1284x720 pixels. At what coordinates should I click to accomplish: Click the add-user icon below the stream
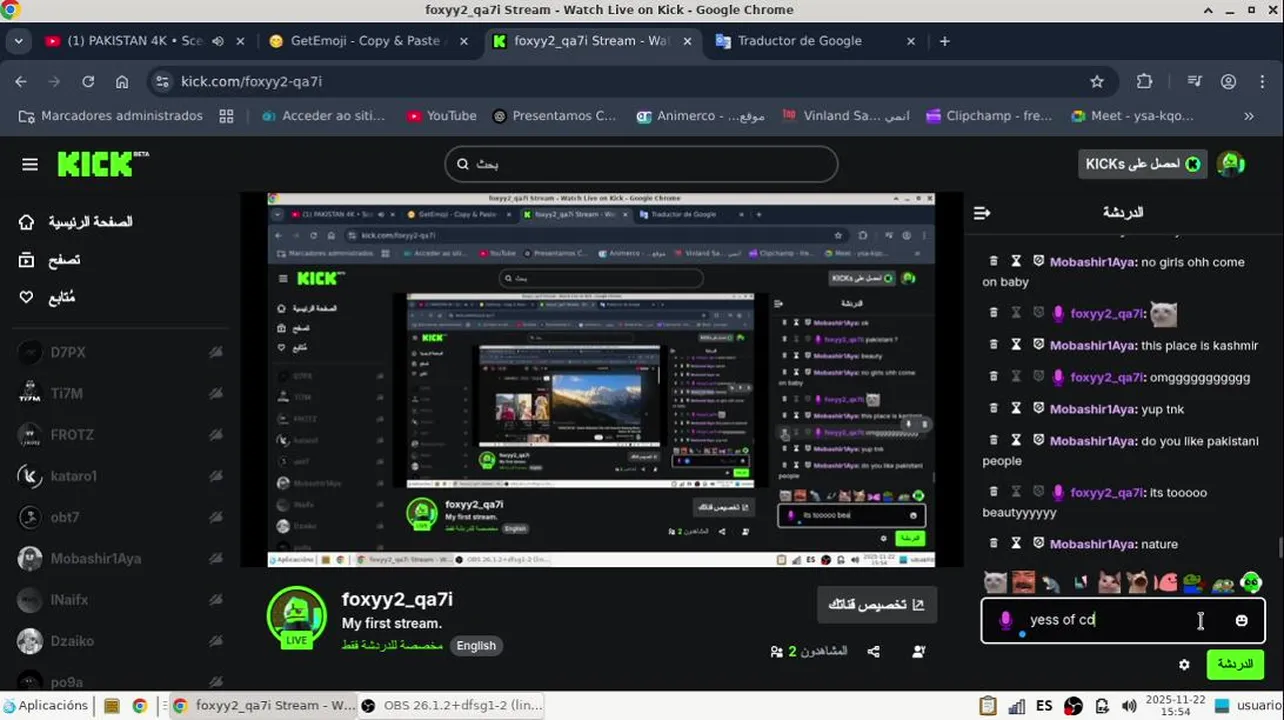(918, 652)
